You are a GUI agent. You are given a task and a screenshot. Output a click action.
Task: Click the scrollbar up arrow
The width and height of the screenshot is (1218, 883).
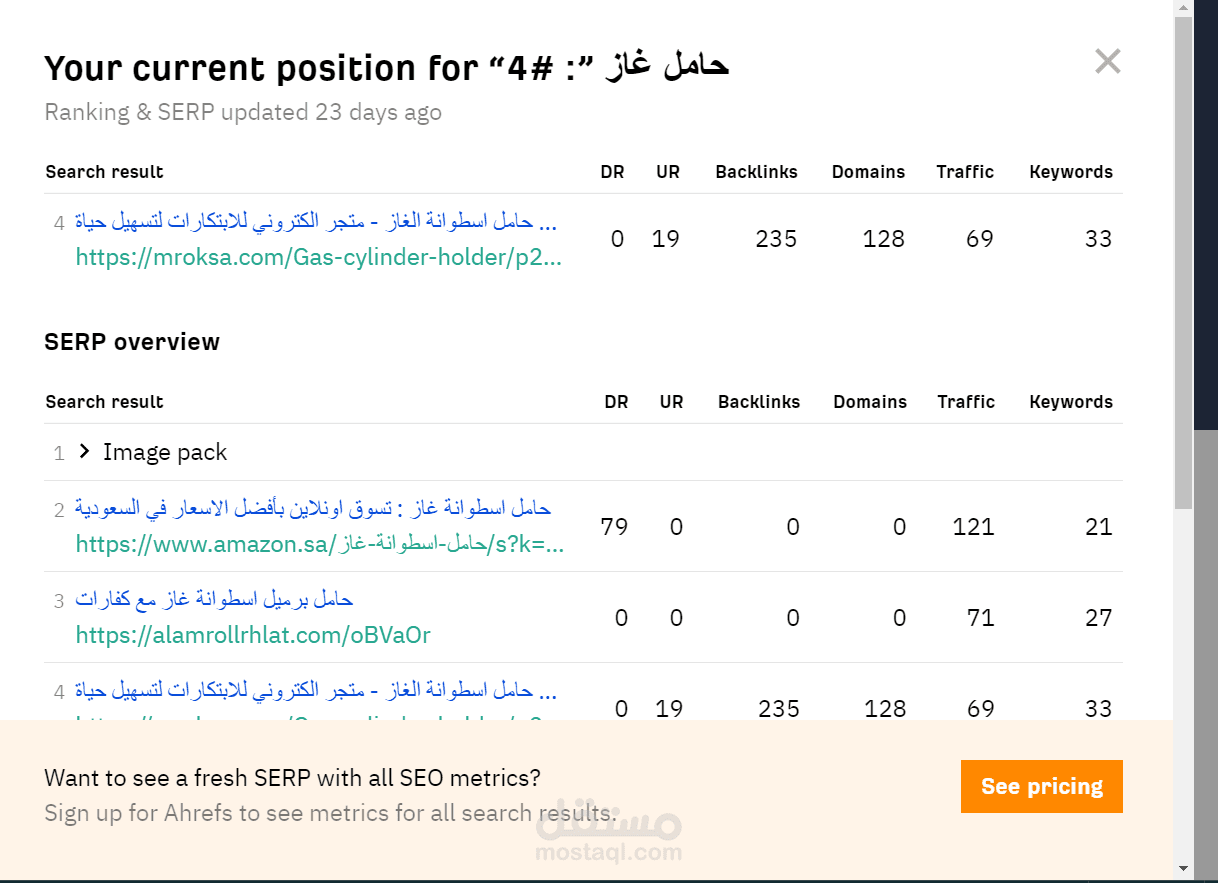[1183, 8]
